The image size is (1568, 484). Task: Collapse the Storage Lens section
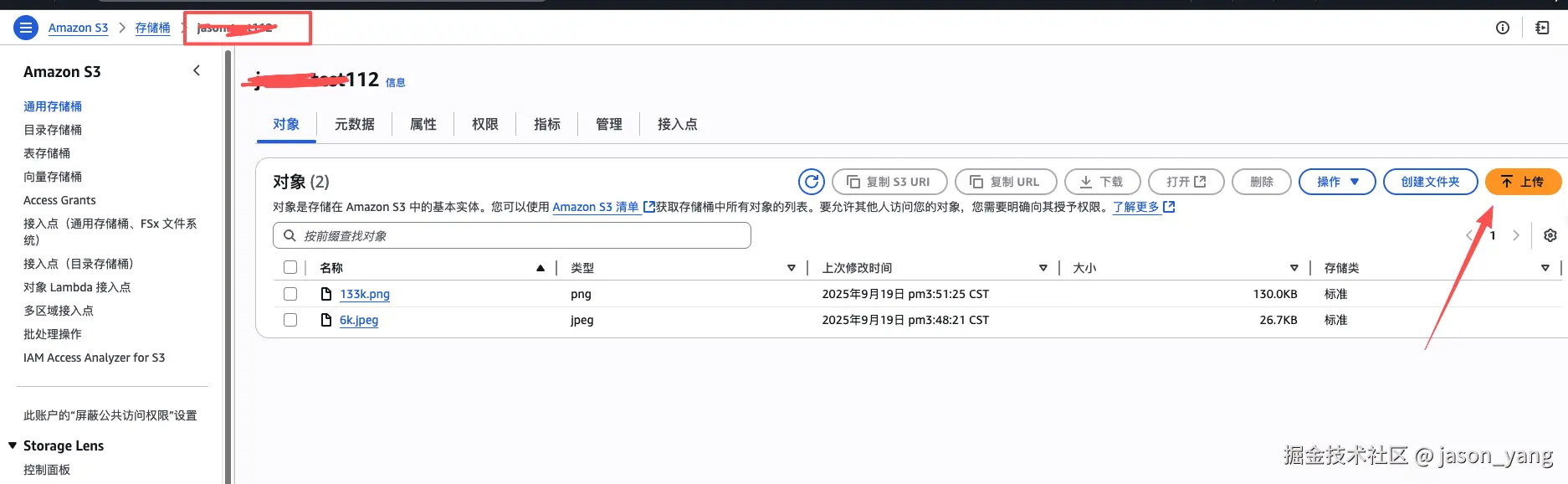point(13,445)
